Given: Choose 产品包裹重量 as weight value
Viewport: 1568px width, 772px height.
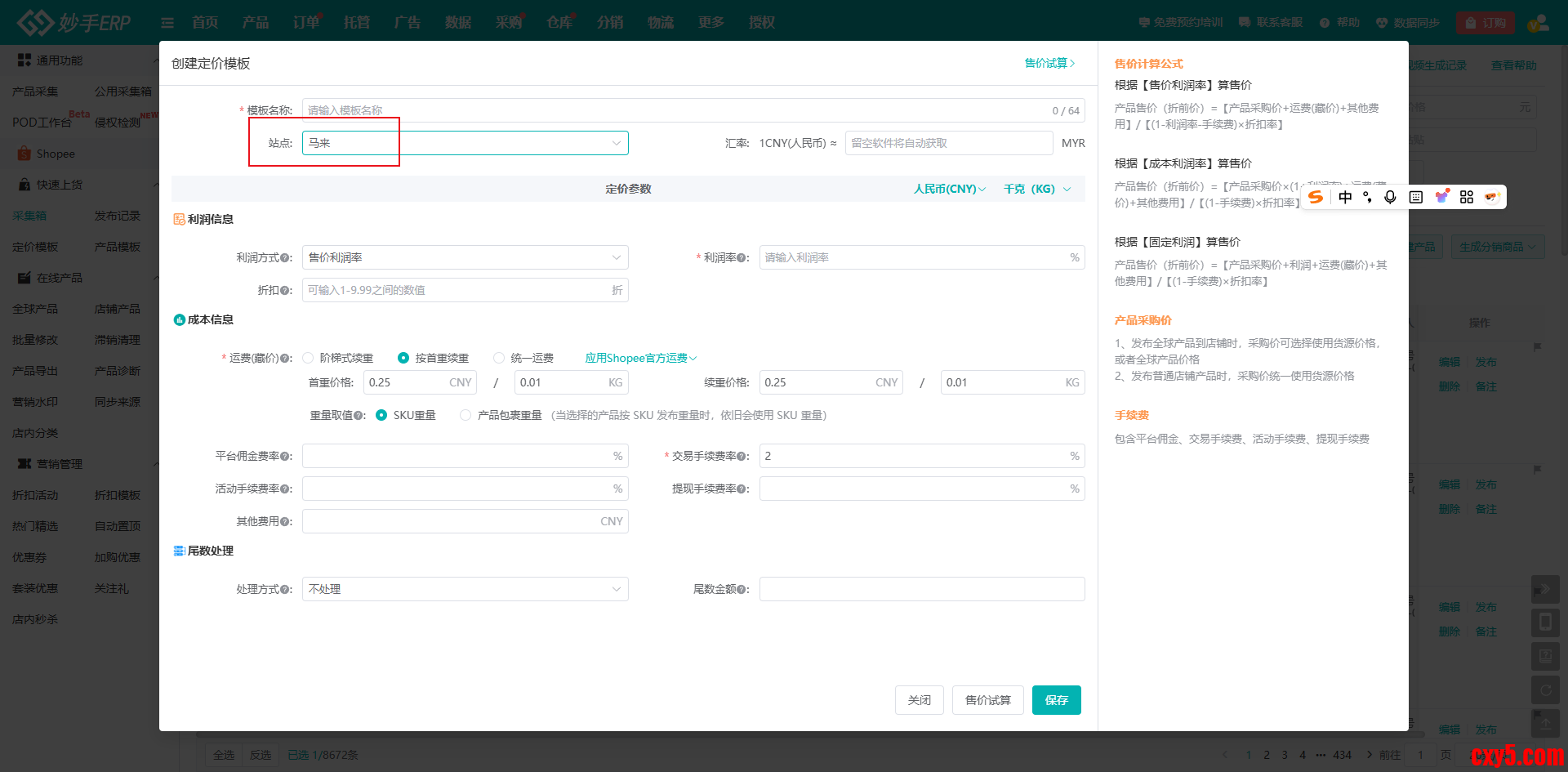Looking at the screenshot, I should click(x=465, y=415).
